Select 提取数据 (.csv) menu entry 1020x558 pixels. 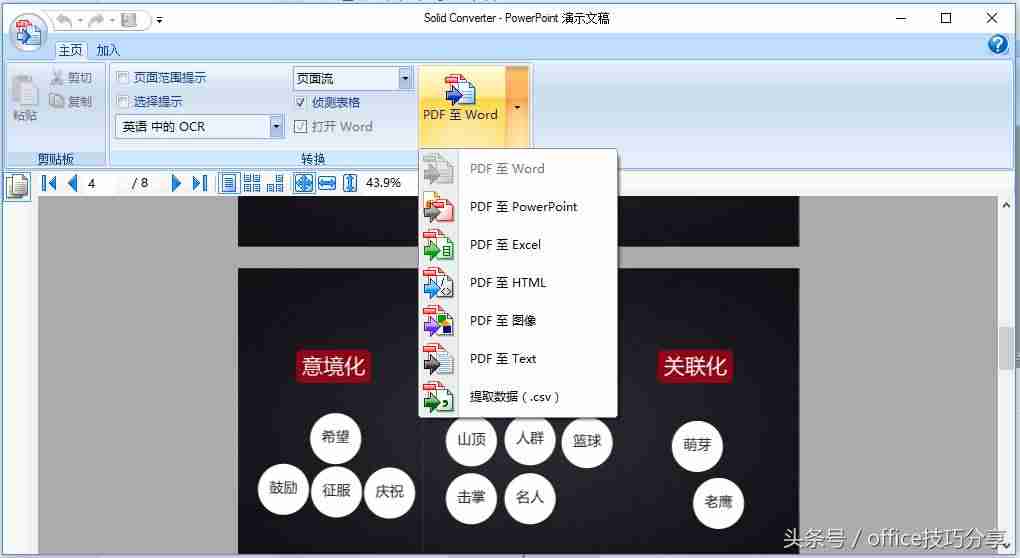tap(518, 397)
